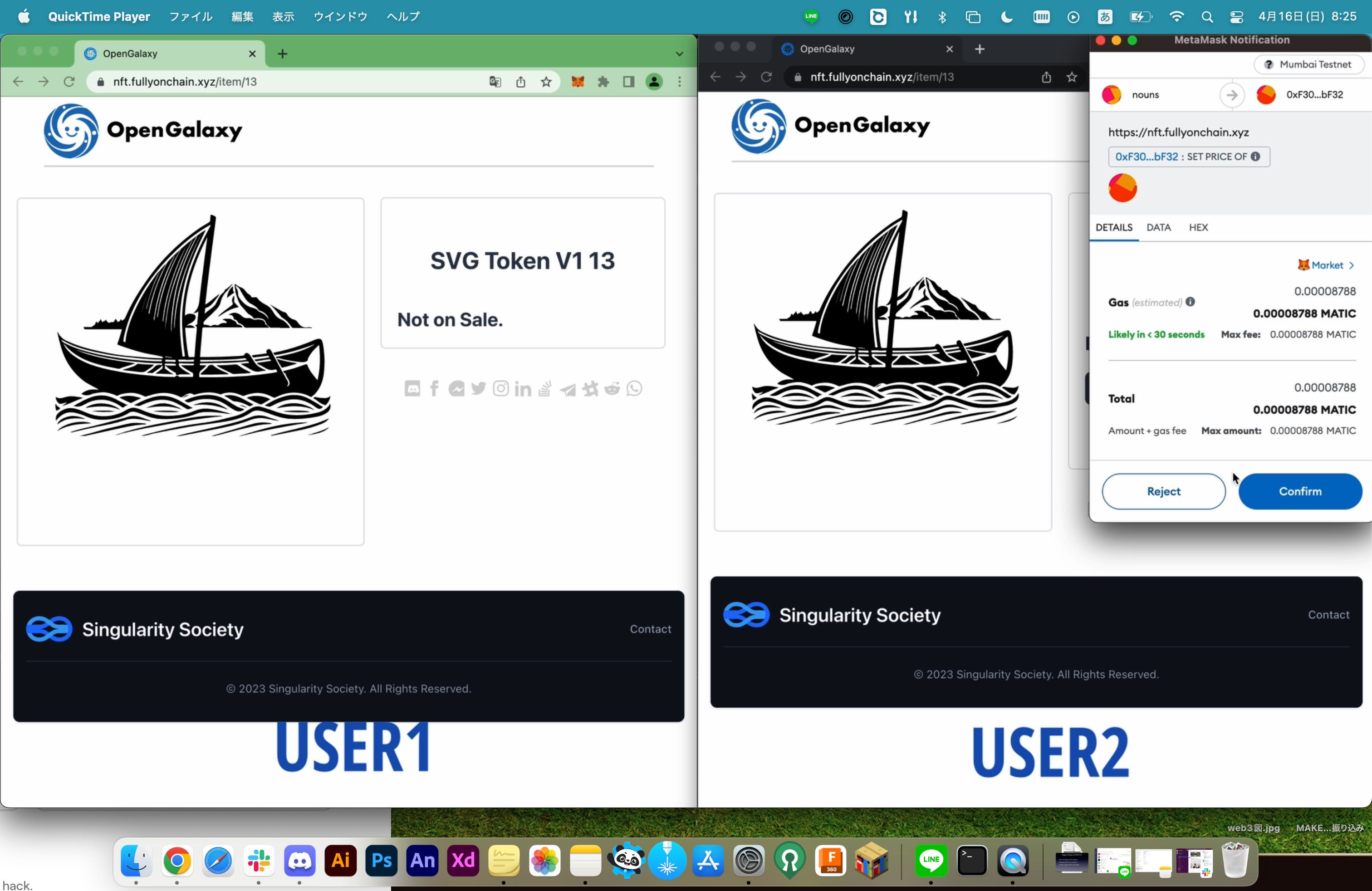Click the Wi-Fi icon in menu bar
This screenshot has width=1372, height=891.
1176,17
